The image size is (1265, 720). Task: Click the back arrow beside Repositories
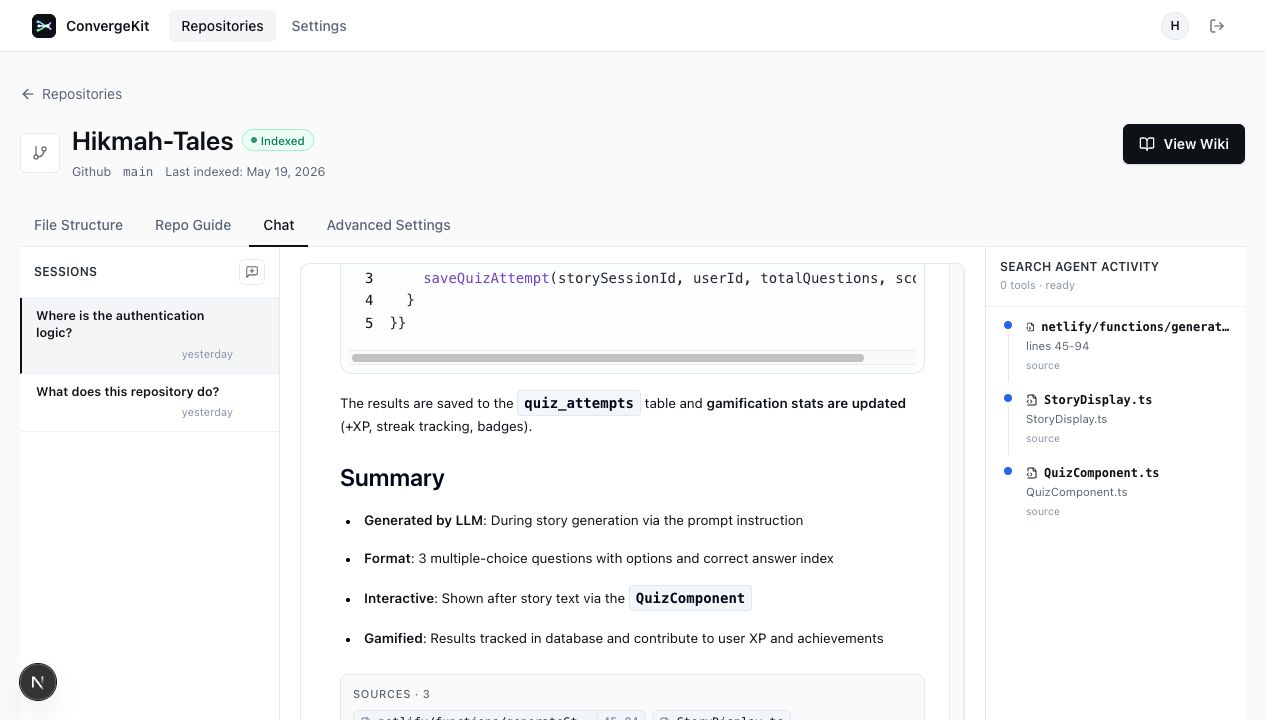tap(28, 94)
